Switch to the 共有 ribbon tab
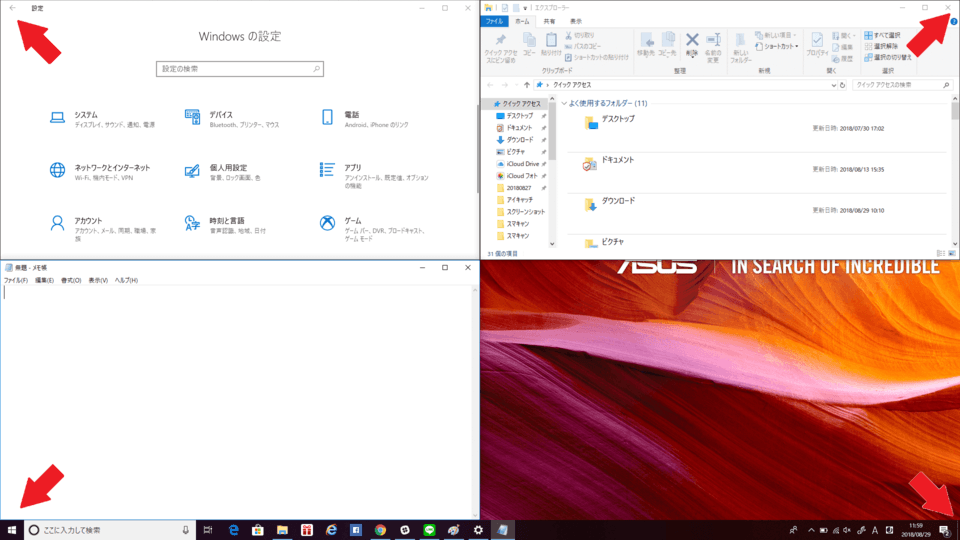960x540 pixels. (549, 20)
